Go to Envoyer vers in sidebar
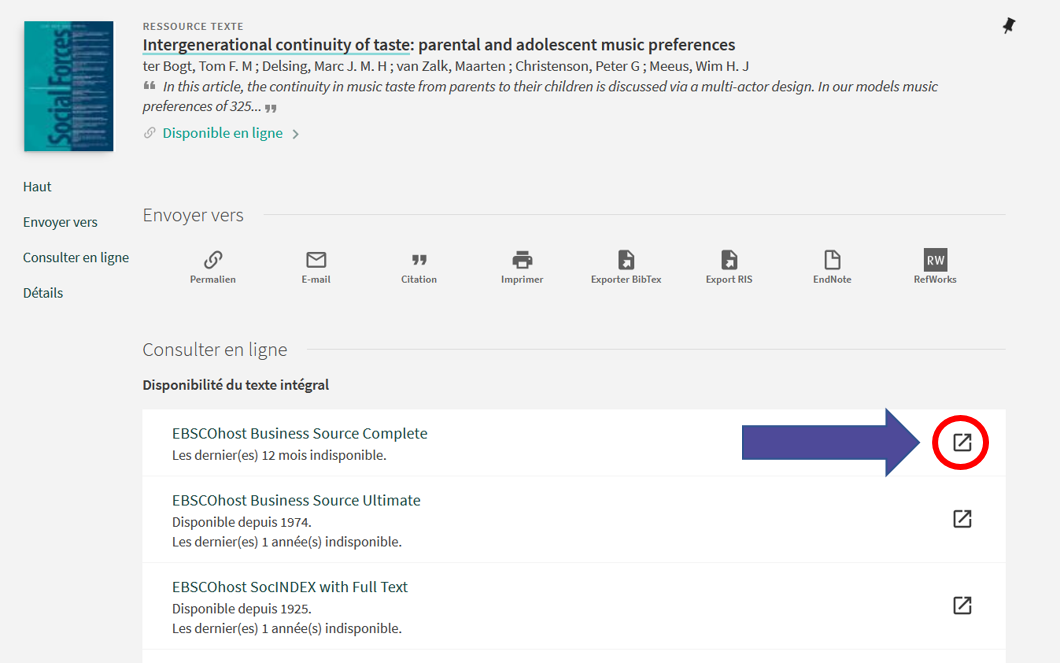 60,222
